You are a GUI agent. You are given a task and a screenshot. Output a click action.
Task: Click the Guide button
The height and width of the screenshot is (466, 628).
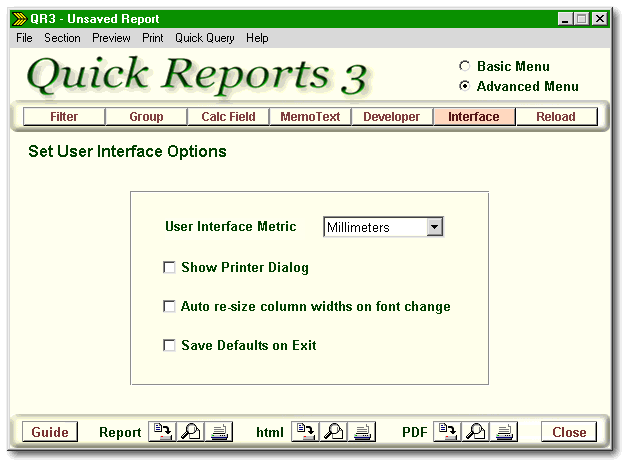pos(50,432)
